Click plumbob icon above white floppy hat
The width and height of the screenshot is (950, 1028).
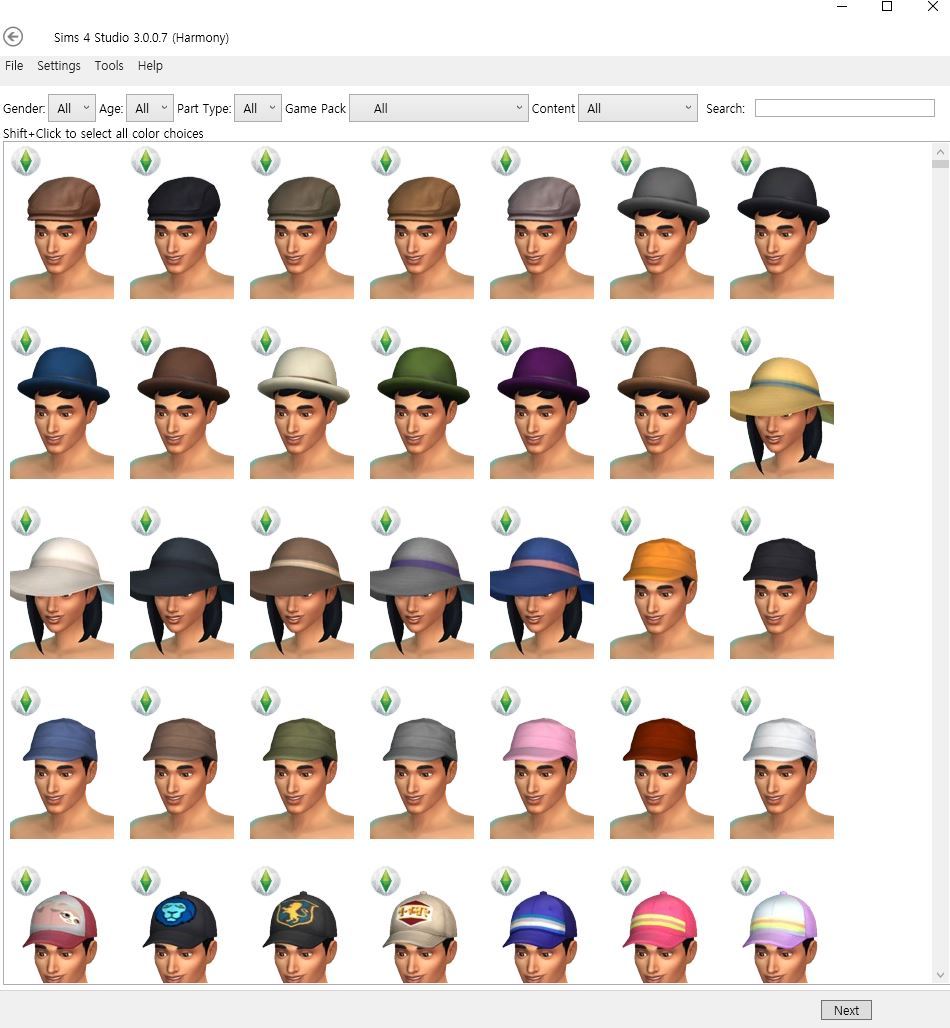click(x=25, y=521)
